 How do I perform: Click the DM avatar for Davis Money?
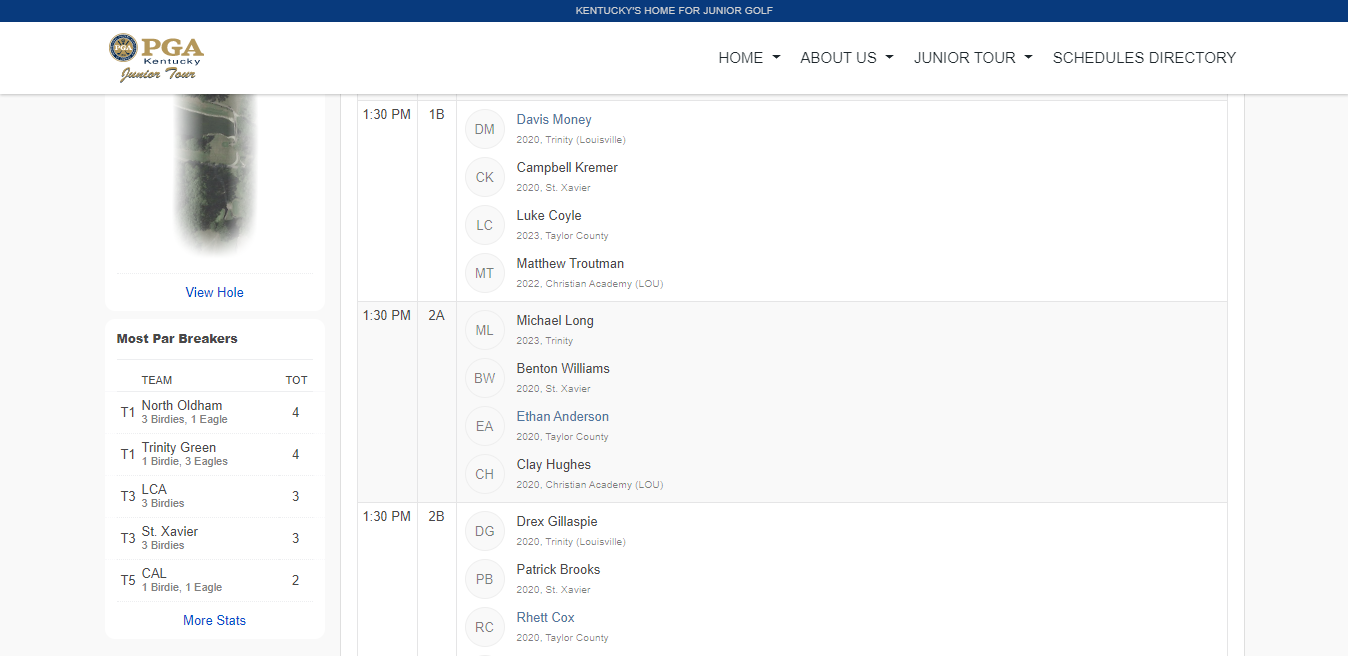pos(485,129)
